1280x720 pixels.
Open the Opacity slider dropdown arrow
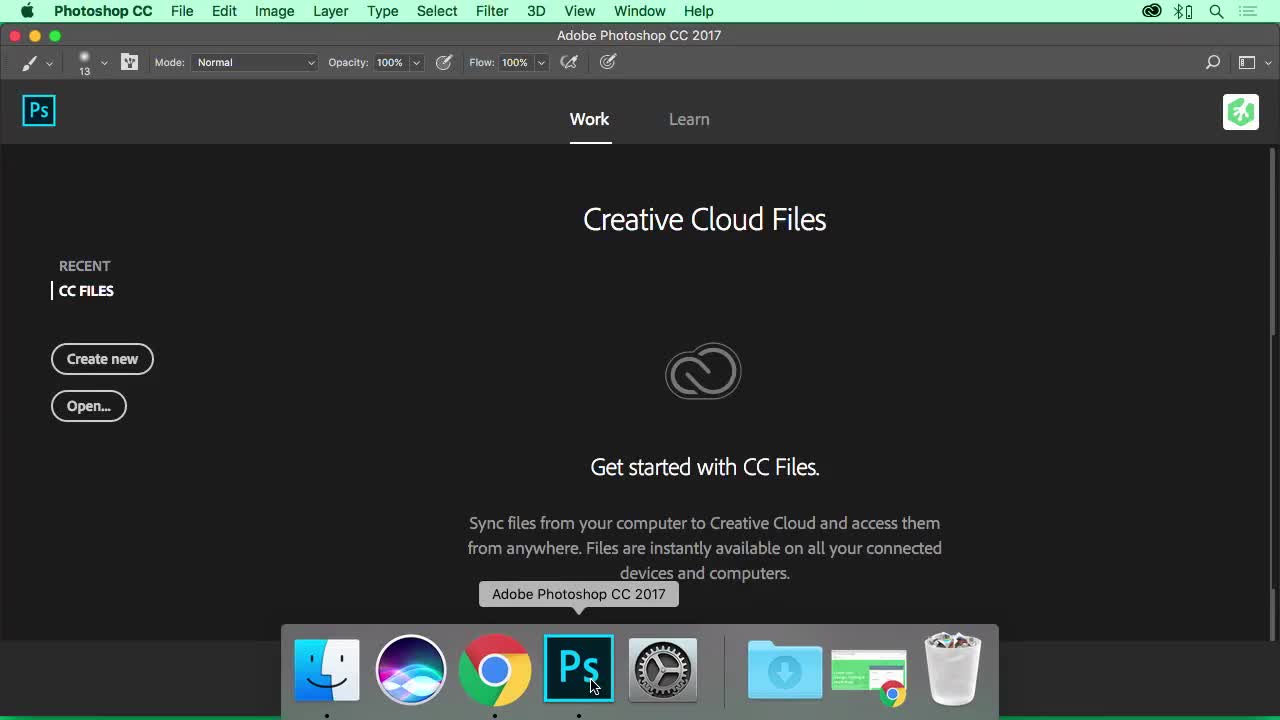click(416, 63)
